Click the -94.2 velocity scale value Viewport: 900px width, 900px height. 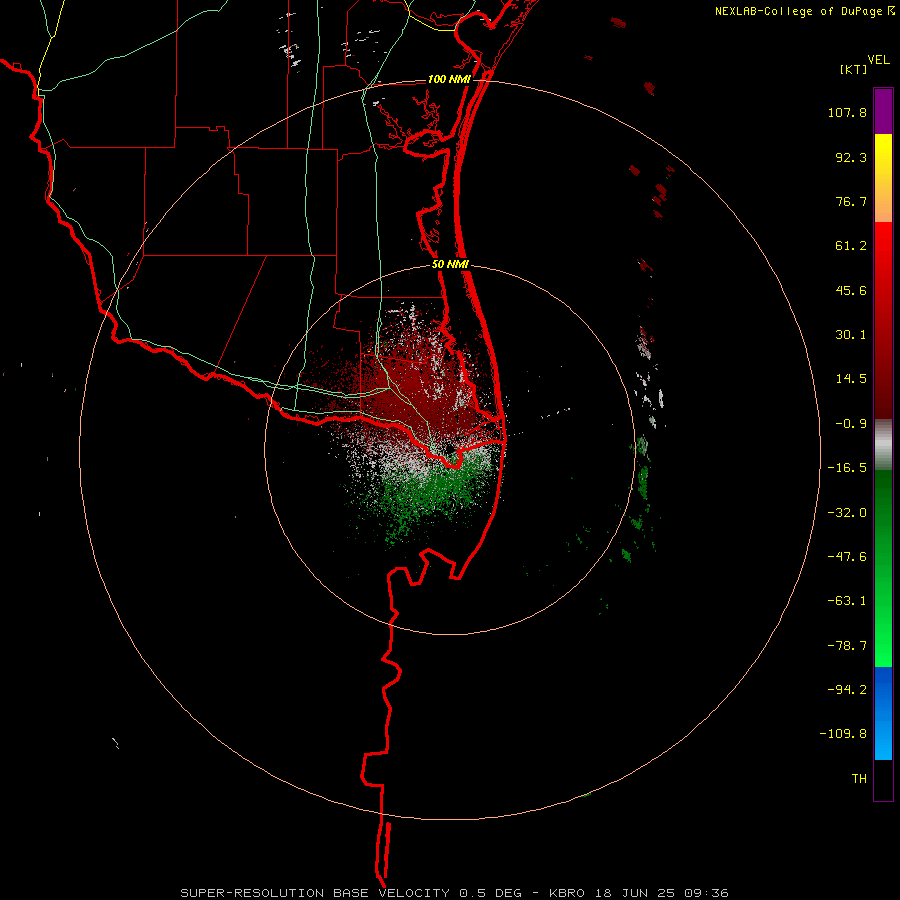point(847,690)
